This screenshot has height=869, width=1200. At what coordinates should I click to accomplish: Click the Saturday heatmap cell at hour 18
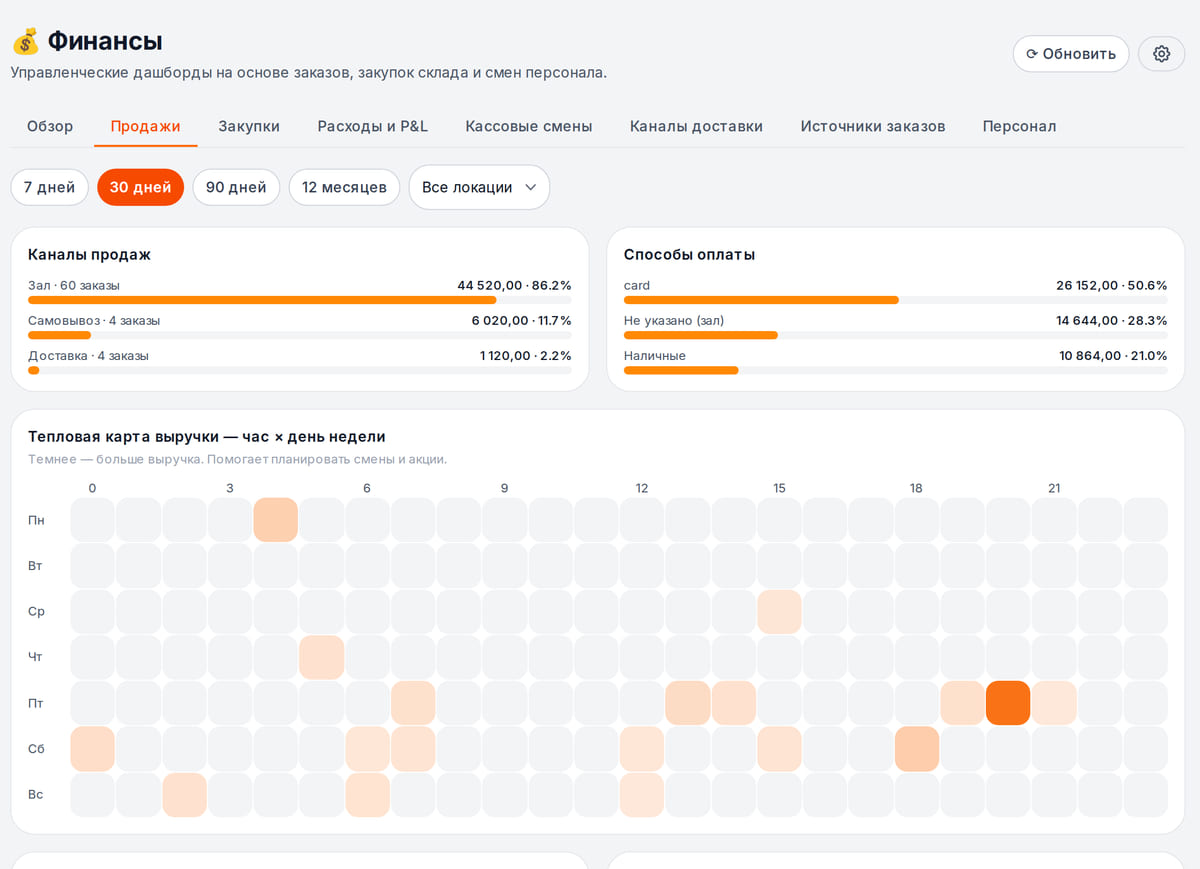click(916, 749)
